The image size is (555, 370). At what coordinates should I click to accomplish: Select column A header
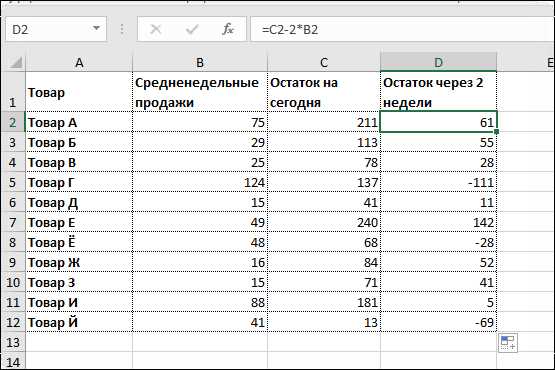click(79, 63)
